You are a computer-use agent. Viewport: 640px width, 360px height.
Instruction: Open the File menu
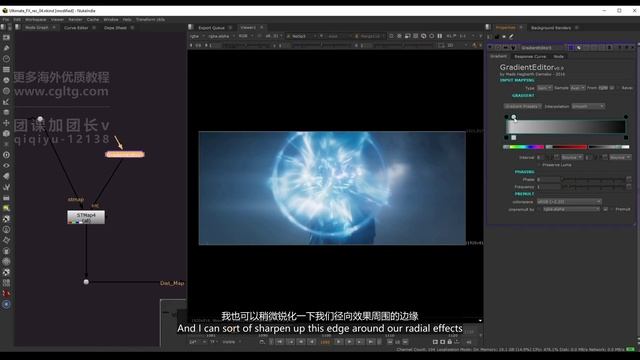click(6, 20)
